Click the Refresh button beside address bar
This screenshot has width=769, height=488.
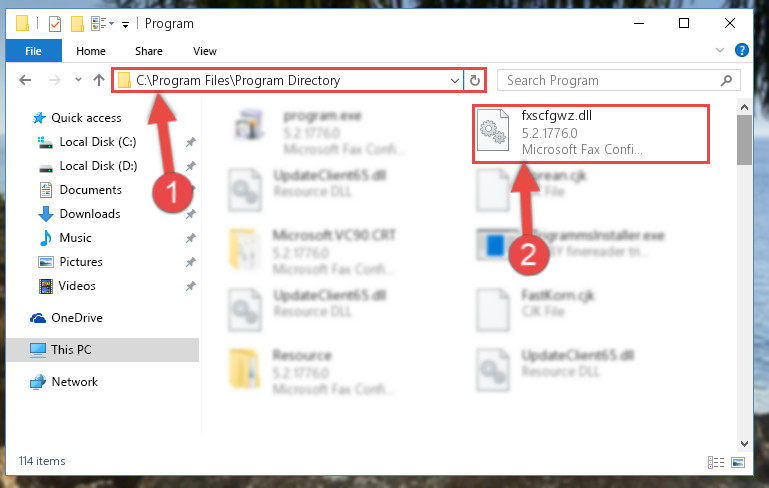click(x=474, y=80)
